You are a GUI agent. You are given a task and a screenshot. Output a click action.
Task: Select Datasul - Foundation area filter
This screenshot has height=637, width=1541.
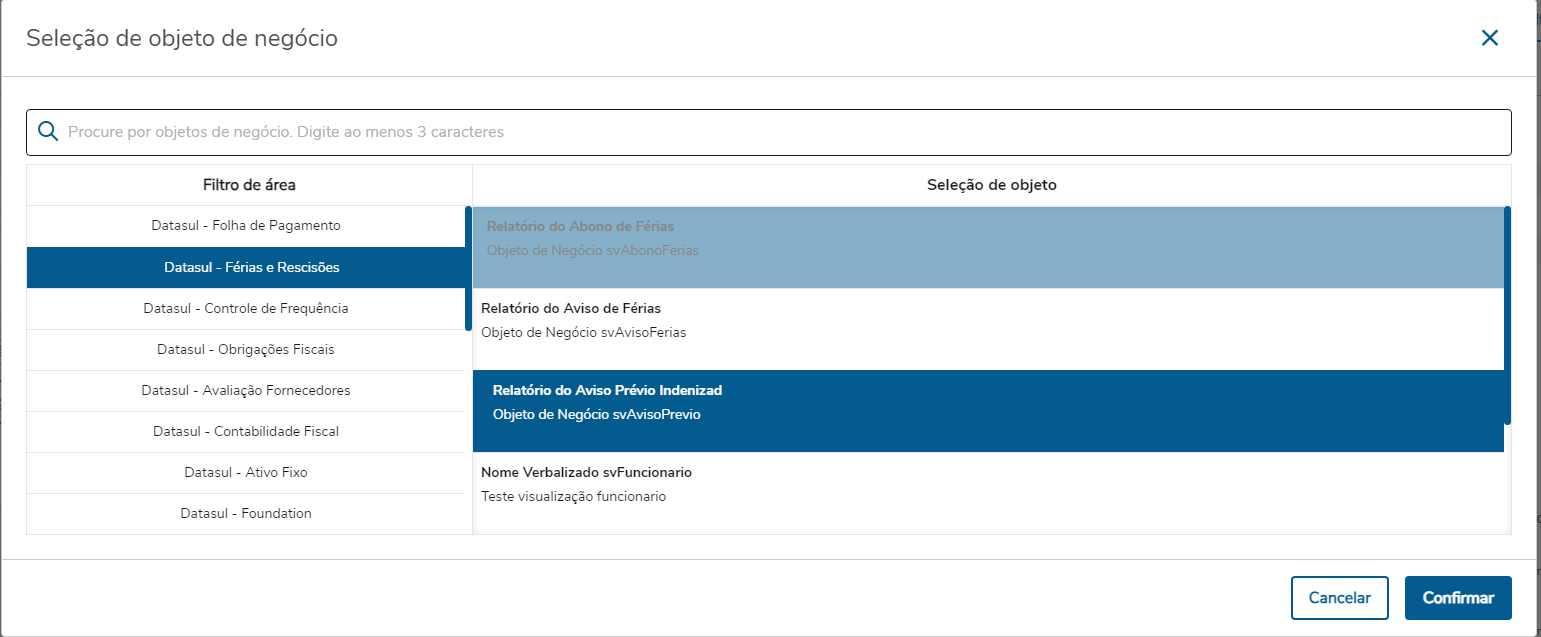pyautogui.click(x=246, y=513)
